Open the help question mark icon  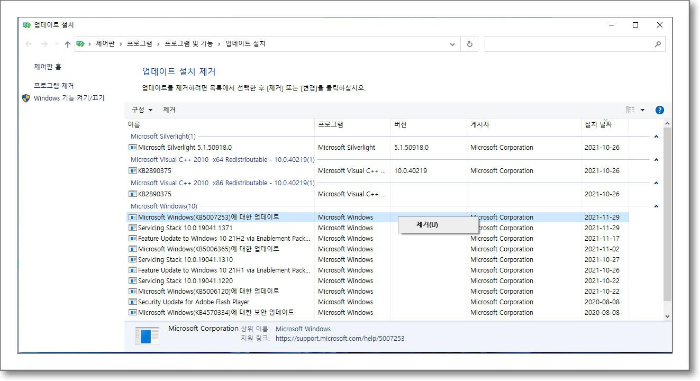click(x=659, y=110)
